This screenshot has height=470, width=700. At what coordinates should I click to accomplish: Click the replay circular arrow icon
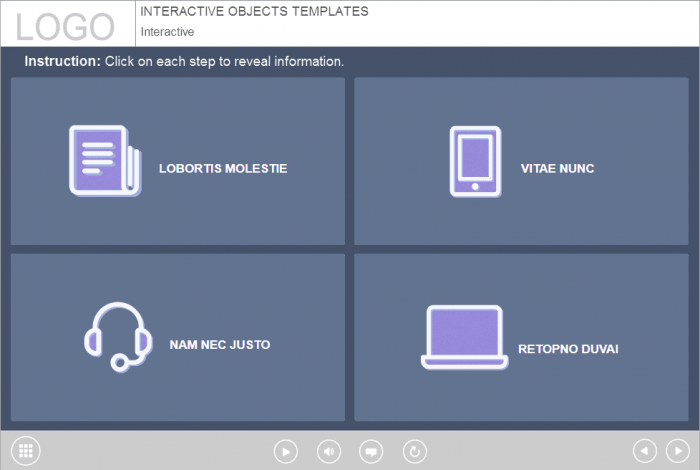(415, 452)
